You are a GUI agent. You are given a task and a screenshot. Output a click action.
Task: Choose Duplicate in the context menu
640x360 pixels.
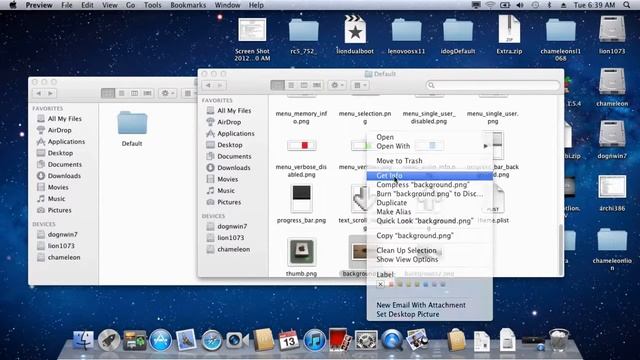429,202
